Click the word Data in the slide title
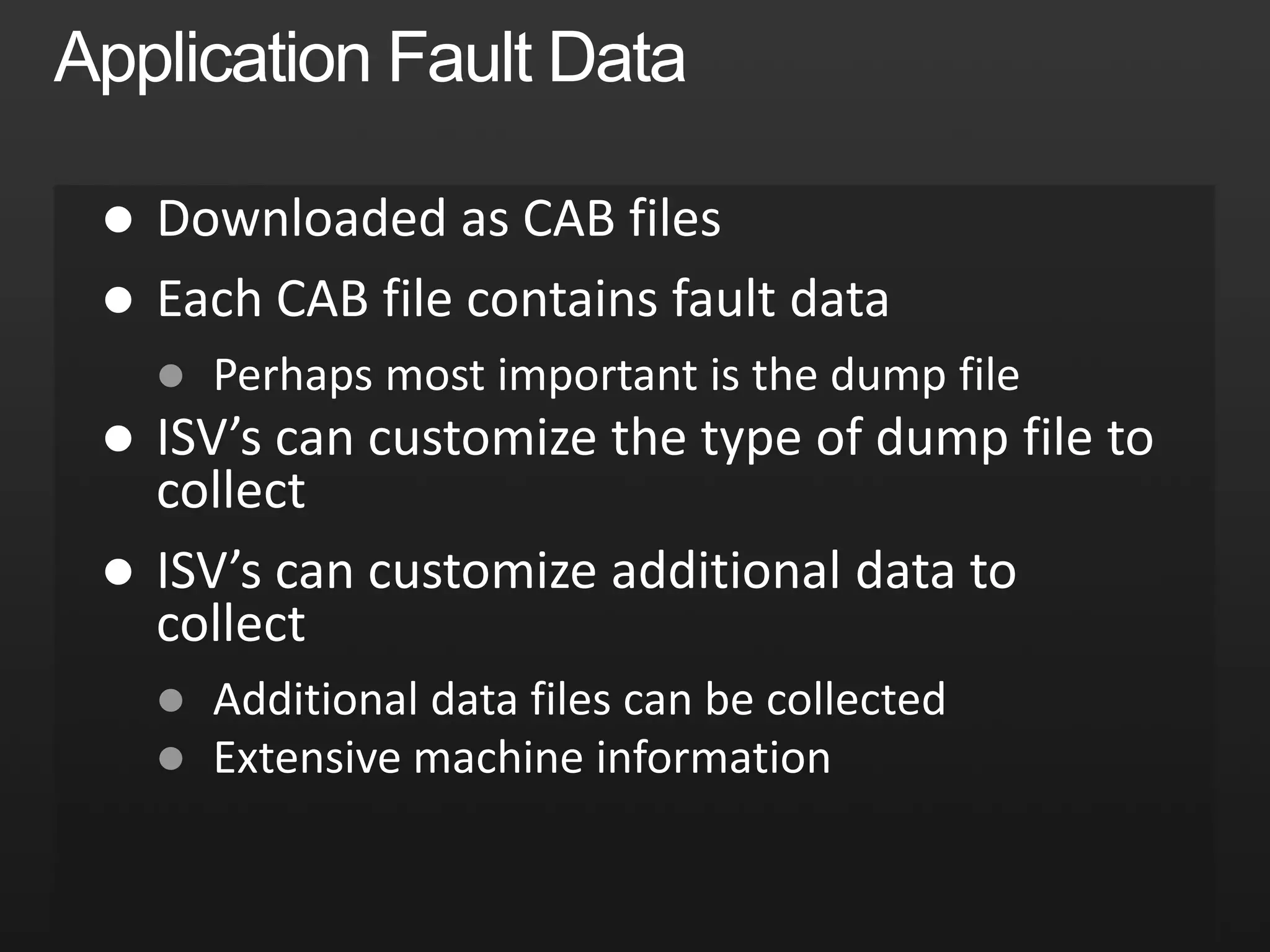 click(x=617, y=58)
